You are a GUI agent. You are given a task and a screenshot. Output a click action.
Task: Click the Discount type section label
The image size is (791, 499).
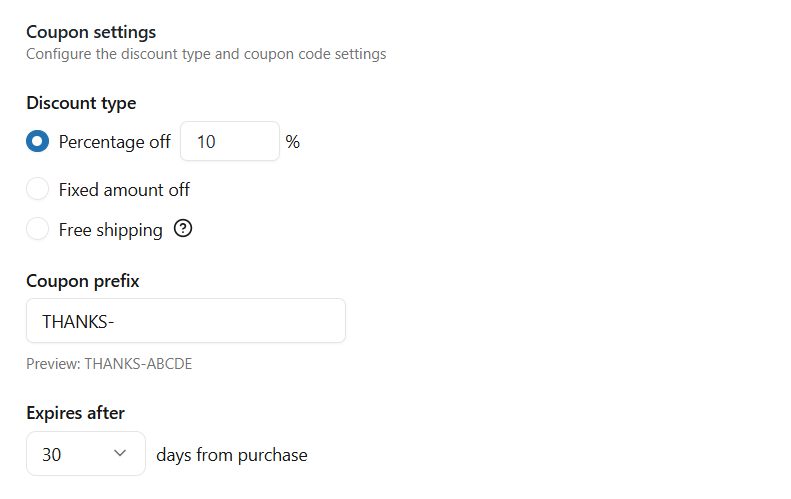[81, 103]
